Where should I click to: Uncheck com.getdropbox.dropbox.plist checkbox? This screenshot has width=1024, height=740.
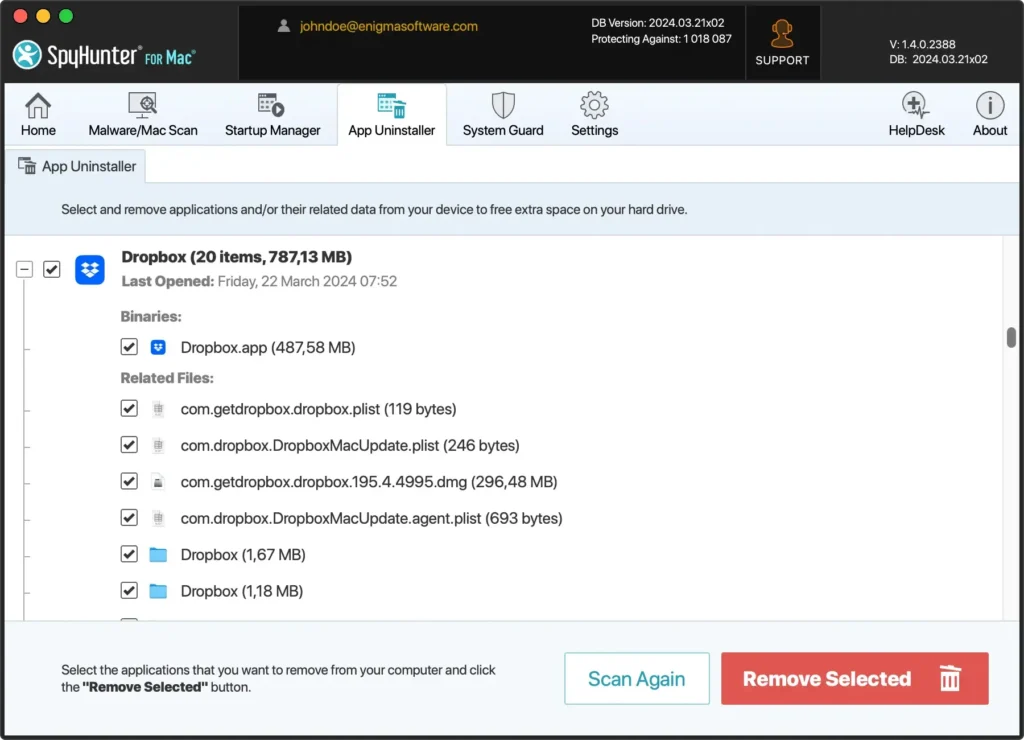tap(129, 408)
